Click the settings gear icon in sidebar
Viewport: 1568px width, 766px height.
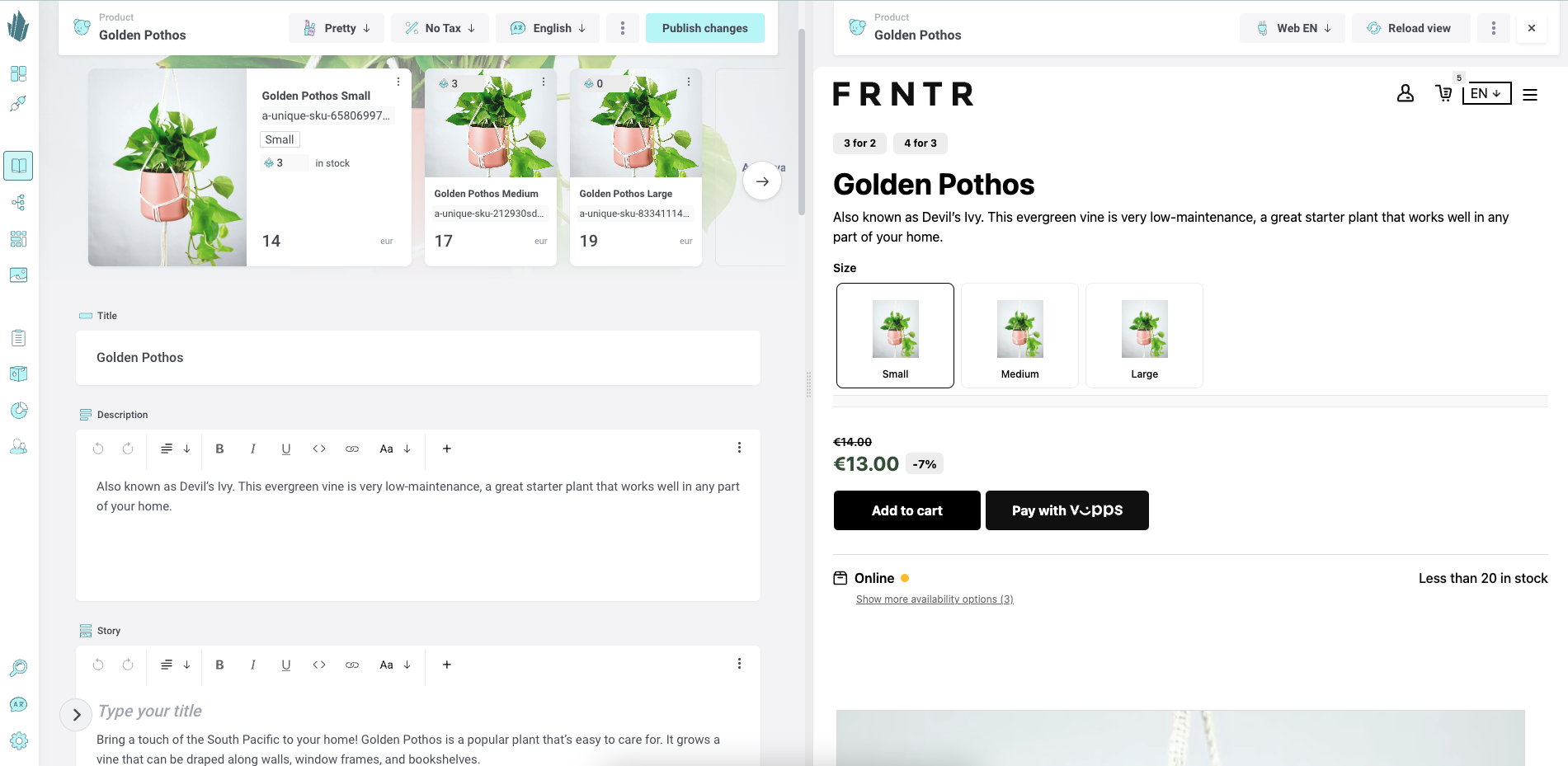coord(18,740)
